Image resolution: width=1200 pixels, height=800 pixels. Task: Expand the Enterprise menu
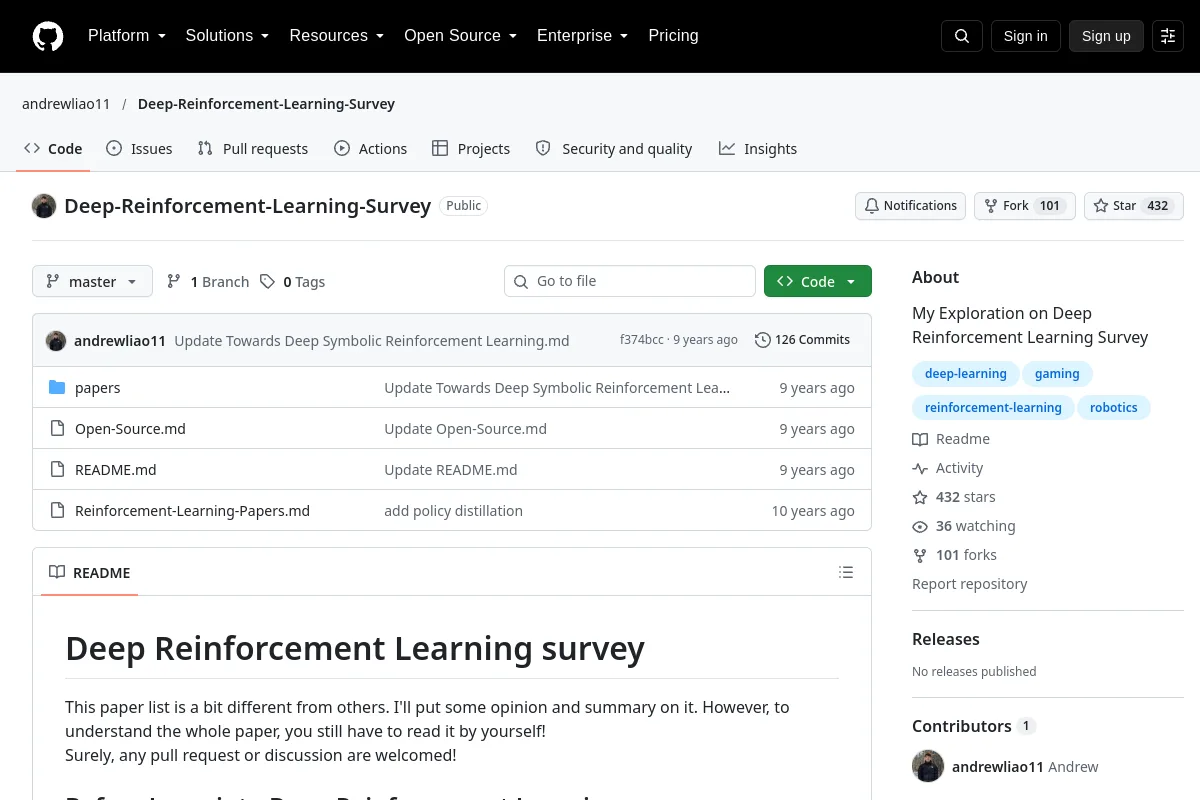pos(583,36)
